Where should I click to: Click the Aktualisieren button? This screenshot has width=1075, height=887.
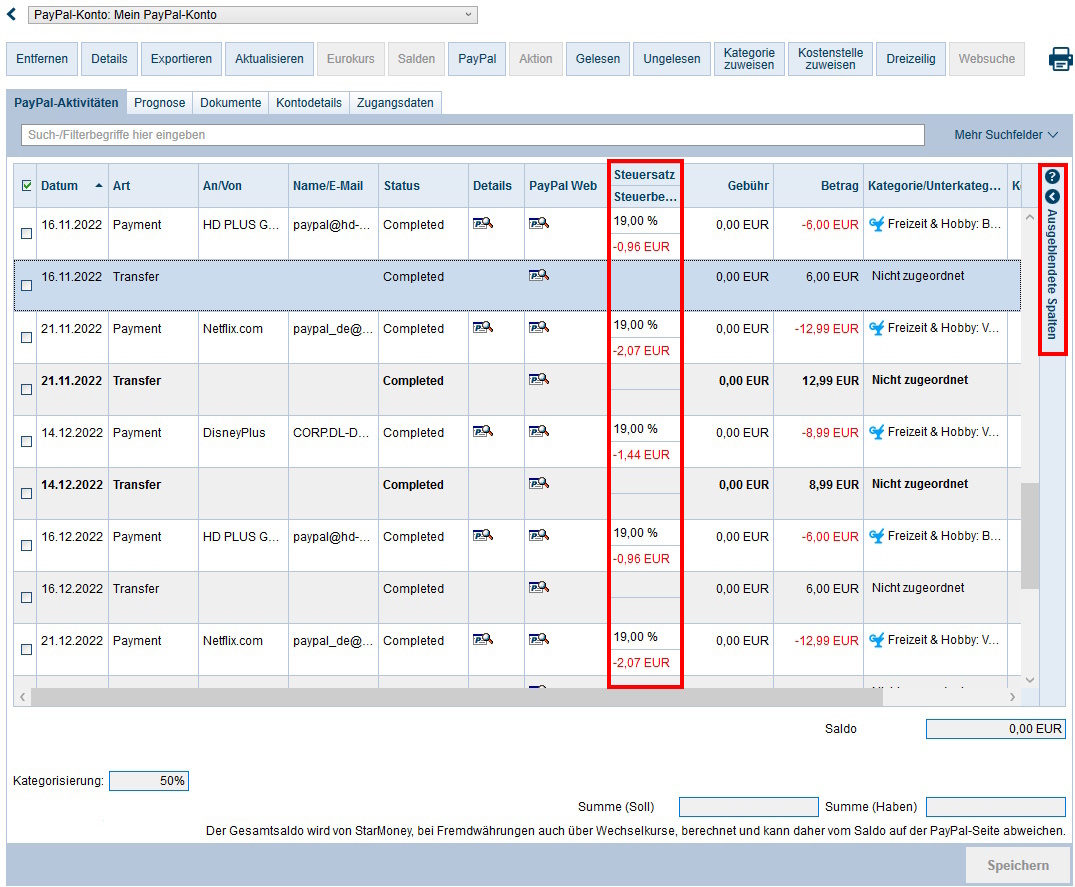click(269, 59)
